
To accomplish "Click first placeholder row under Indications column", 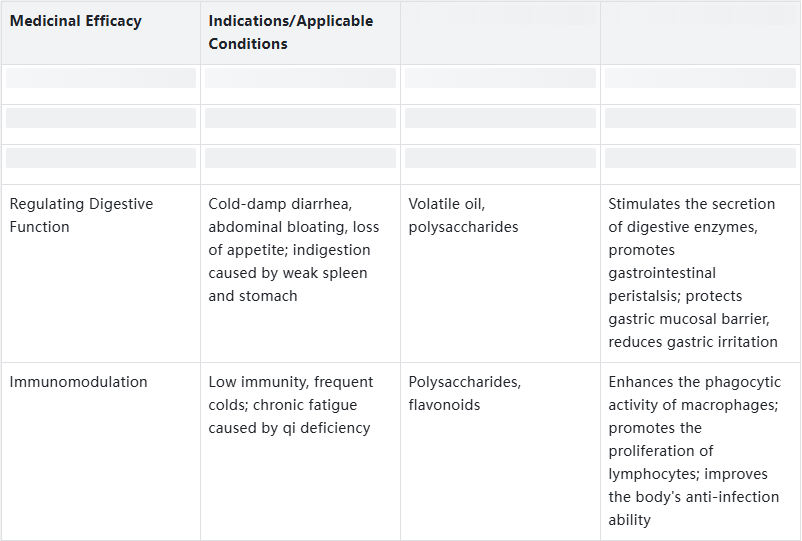I will (x=300, y=78).
